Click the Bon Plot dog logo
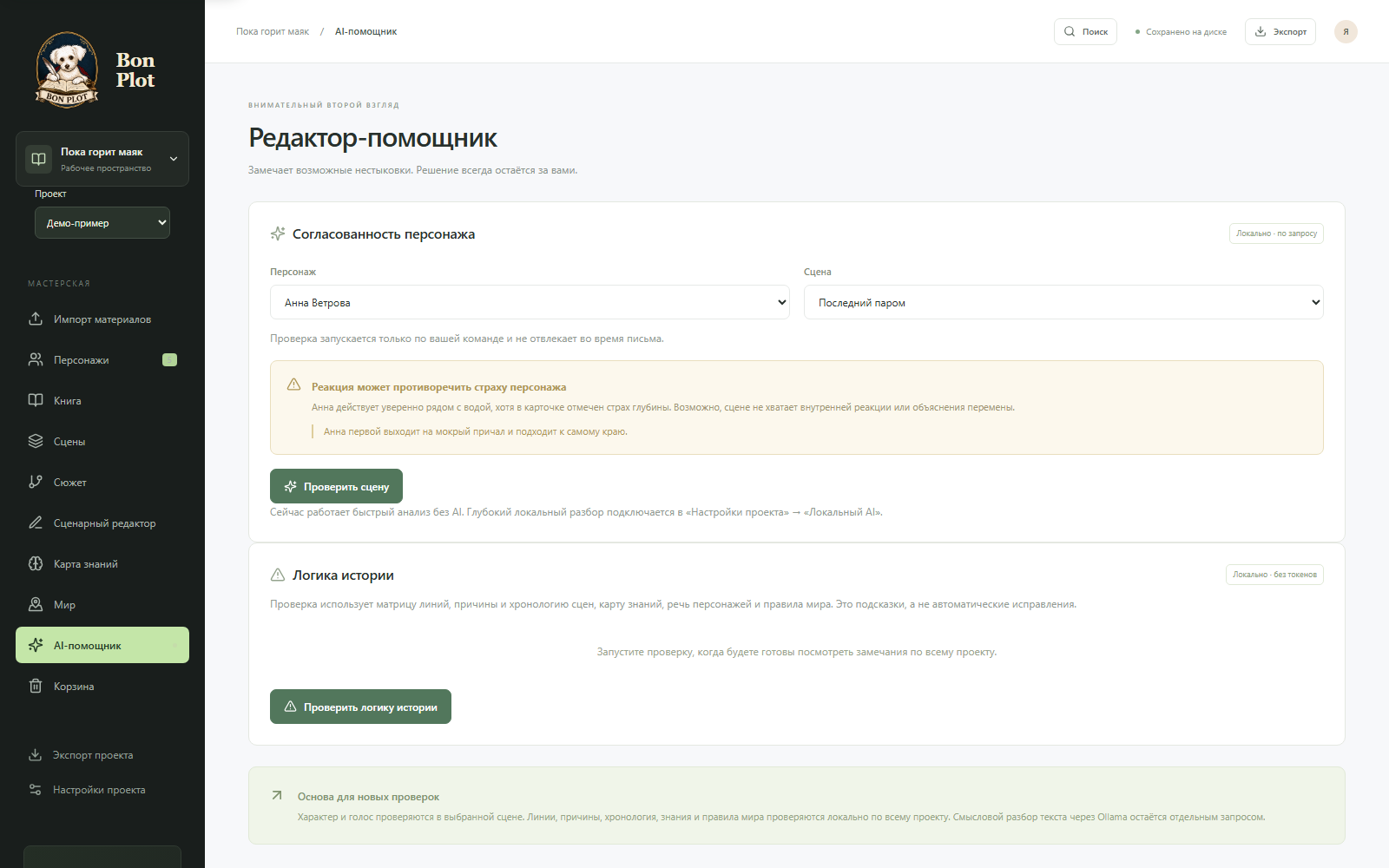1389x868 pixels. [67, 69]
